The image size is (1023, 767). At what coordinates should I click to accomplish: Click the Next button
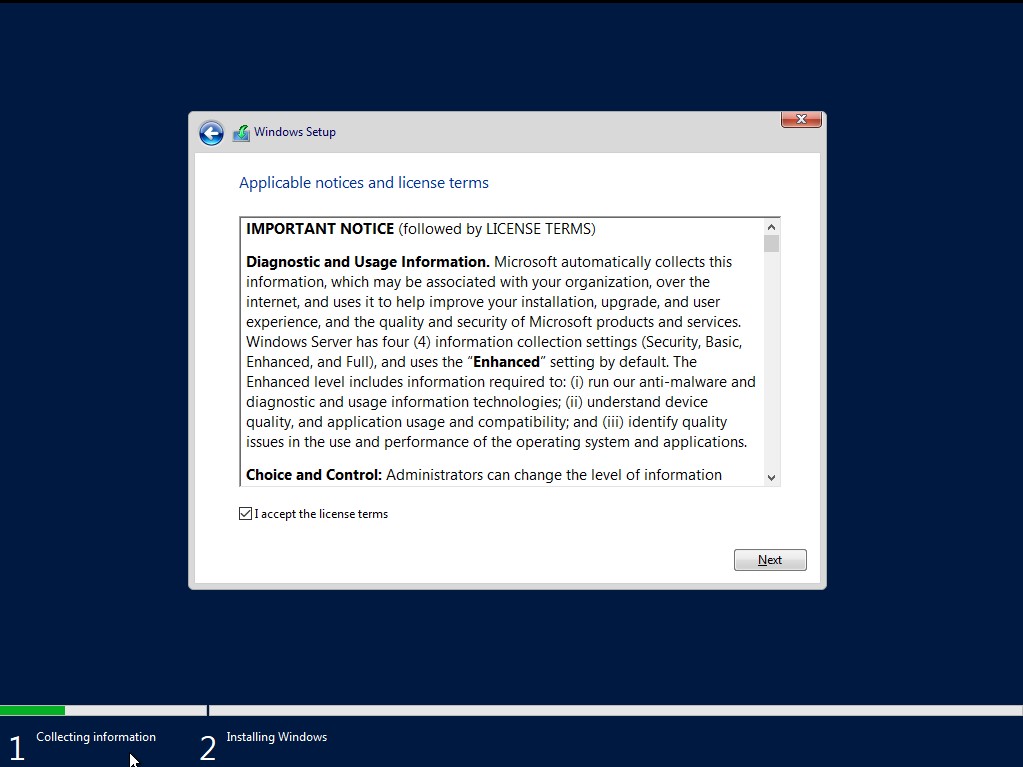(769, 559)
